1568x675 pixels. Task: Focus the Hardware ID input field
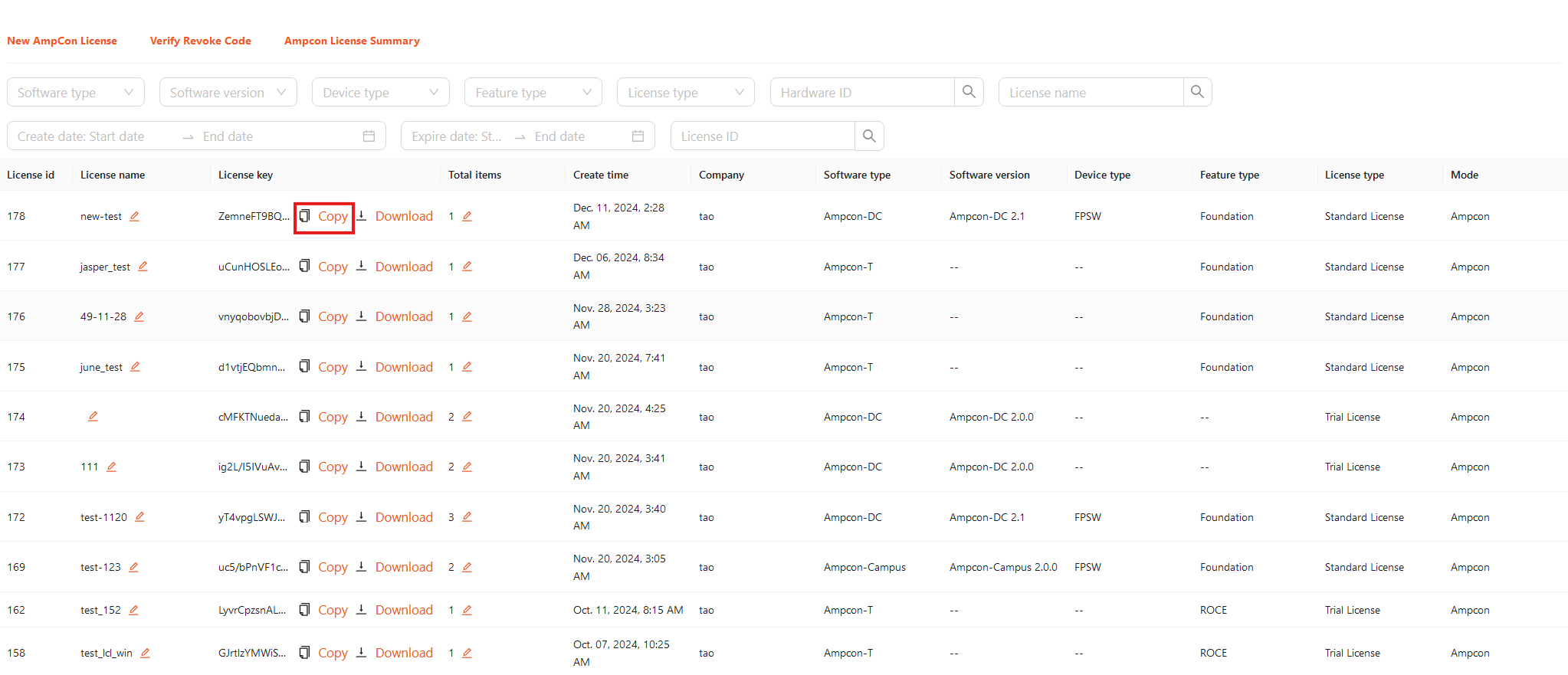point(862,92)
